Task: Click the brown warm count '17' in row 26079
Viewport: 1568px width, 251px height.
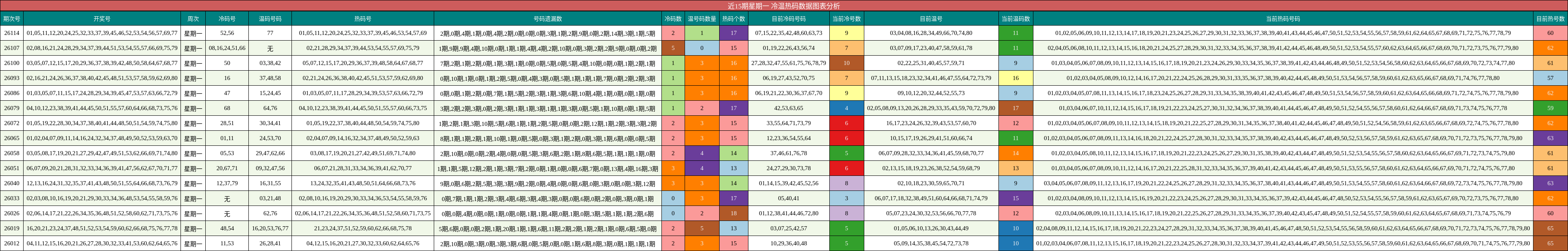Action: [x=1015, y=108]
